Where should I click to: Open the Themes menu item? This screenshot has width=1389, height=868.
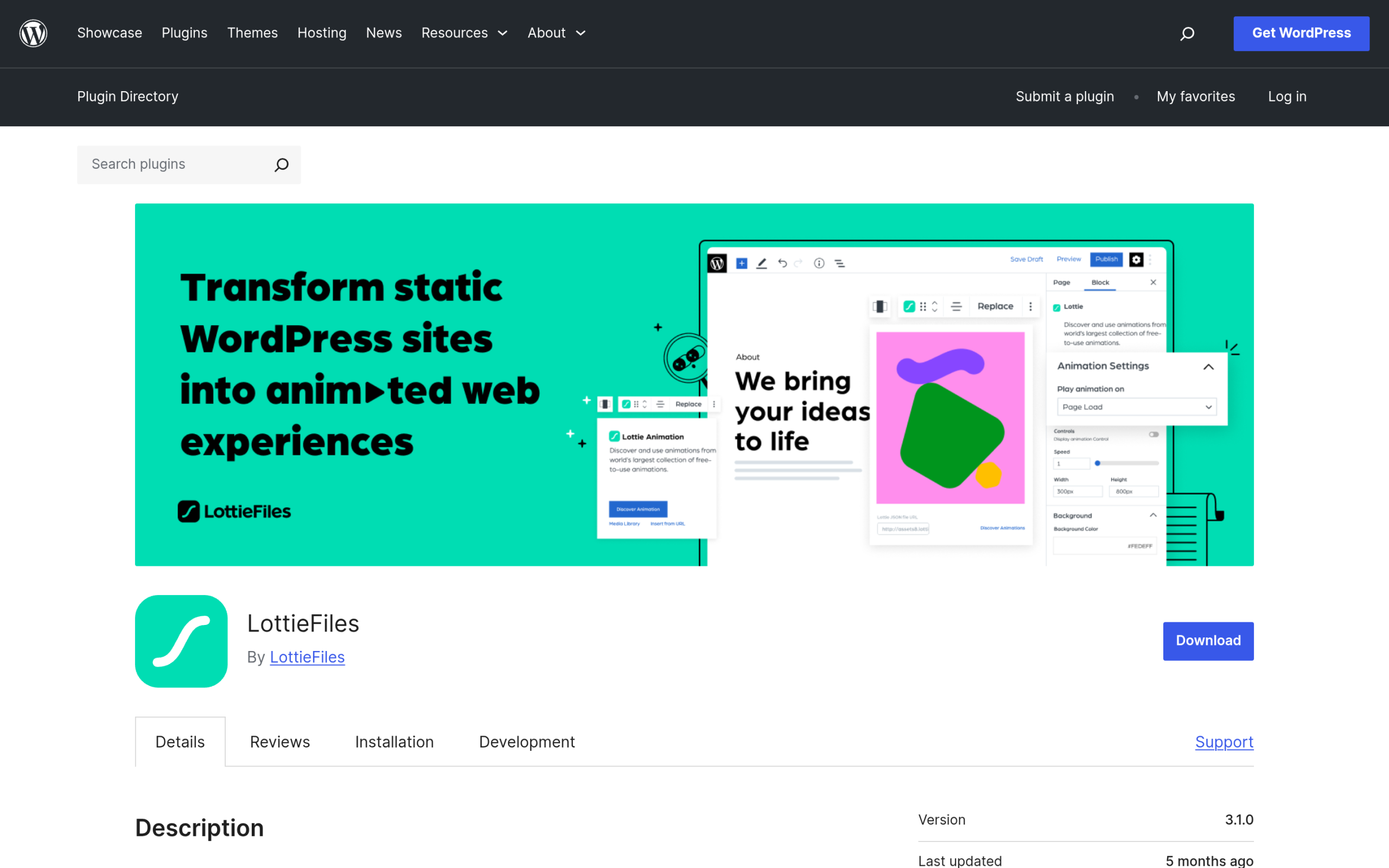coord(252,33)
